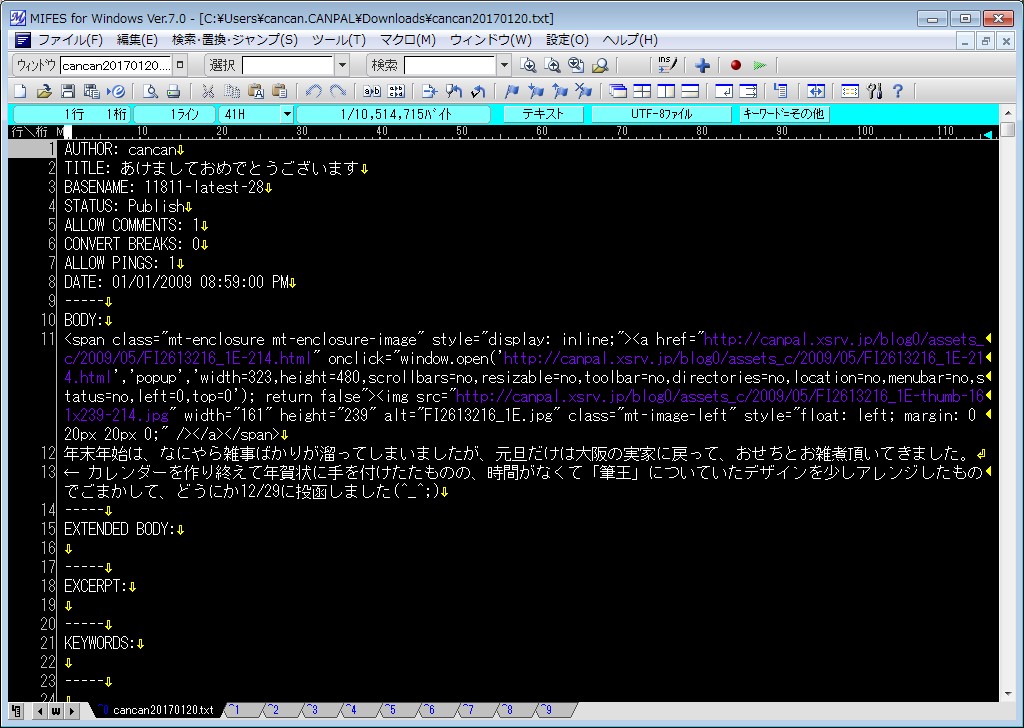Open the 設定(O) menu

pyautogui.click(x=567, y=40)
